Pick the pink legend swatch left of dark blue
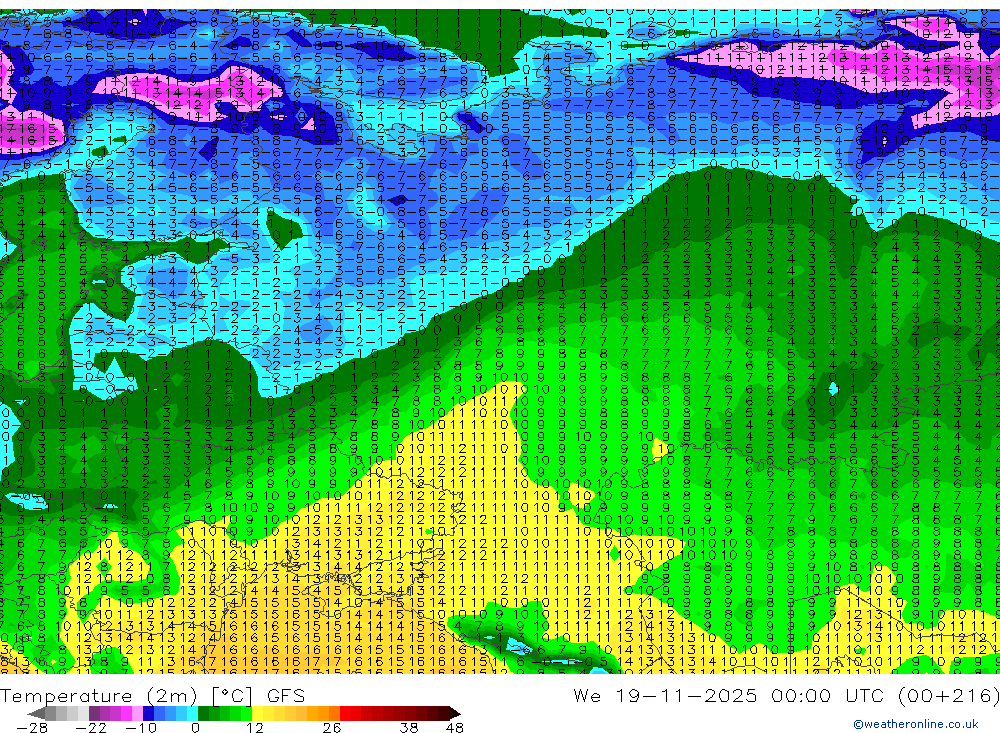Image resolution: width=1000 pixels, height=733 pixels. 138,714
